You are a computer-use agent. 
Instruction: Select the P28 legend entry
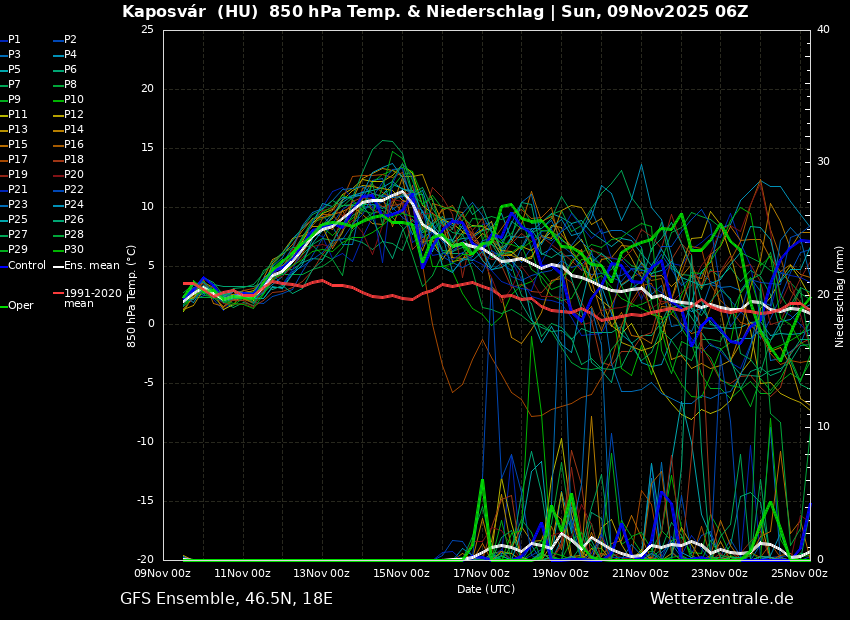click(x=73, y=235)
